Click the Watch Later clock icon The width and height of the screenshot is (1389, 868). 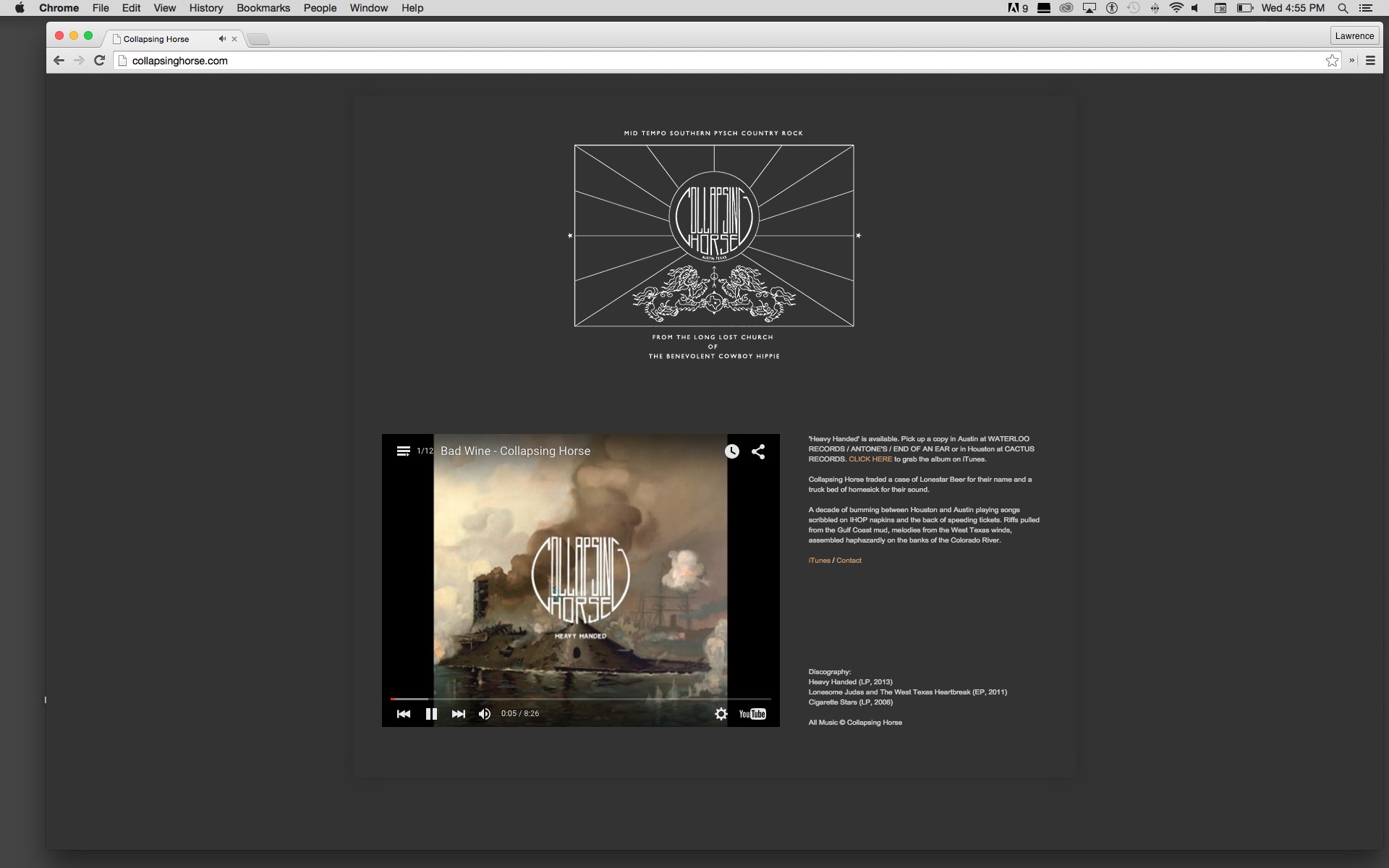pos(732,451)
